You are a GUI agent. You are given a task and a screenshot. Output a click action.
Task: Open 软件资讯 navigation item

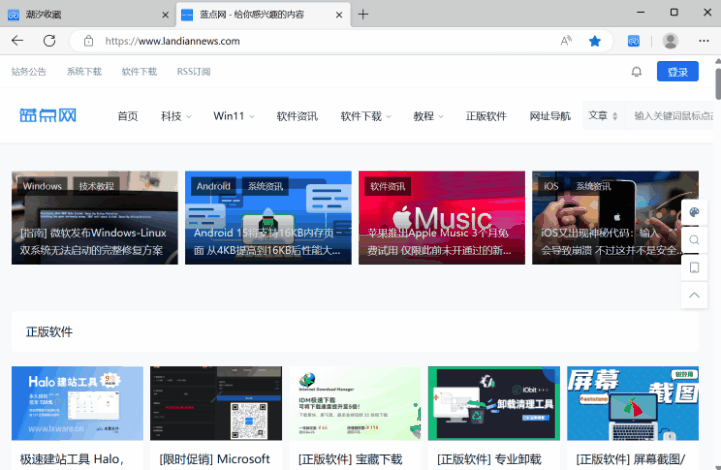click(297, 116)
